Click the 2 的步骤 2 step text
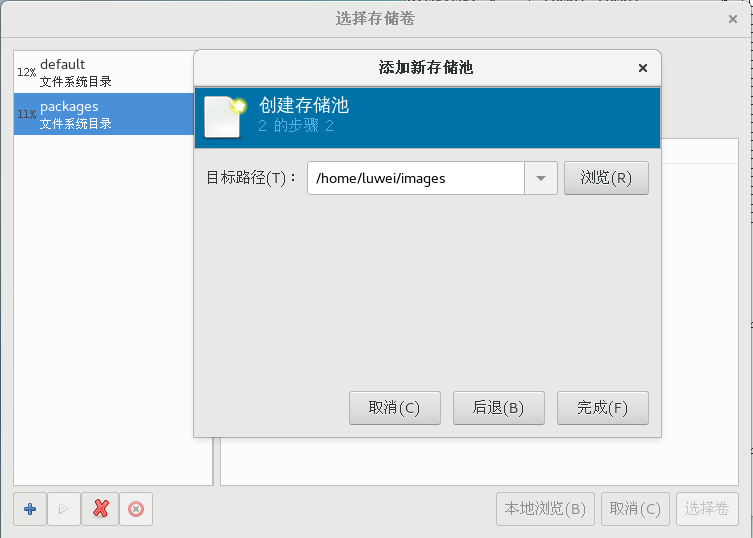This screenshot has width=753, height=538. click(296, 126)
